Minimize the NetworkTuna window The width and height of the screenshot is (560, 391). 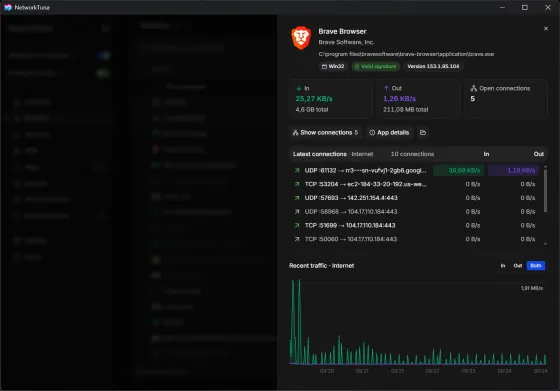pyautogui.click(x=502, y=7)
